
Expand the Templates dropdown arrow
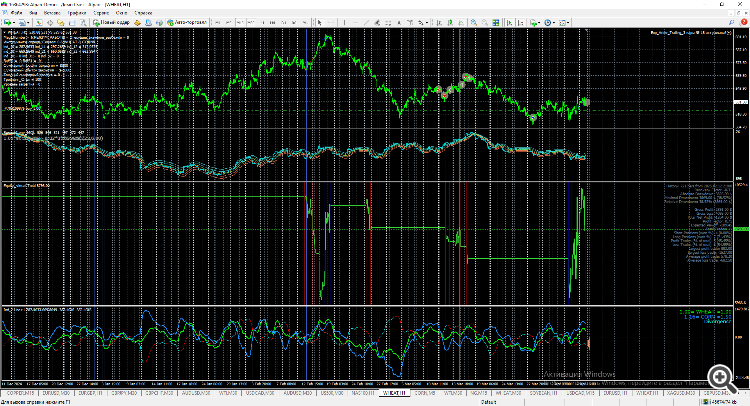(x=569, y=22)
